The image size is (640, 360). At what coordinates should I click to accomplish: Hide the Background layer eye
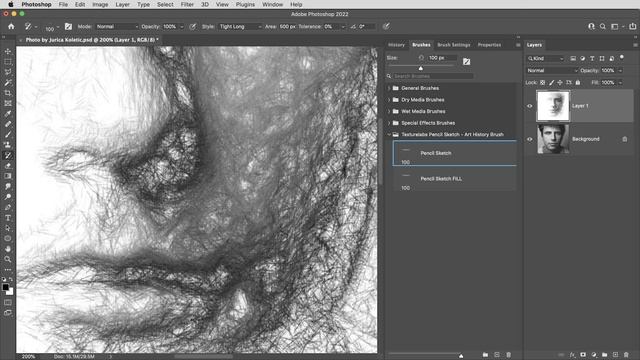pos(529,139)
